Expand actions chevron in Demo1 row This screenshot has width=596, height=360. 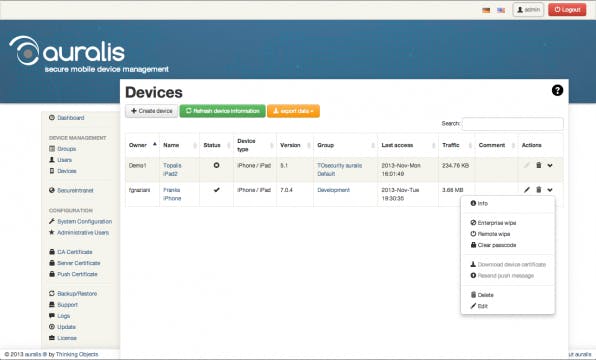(x=550, y=165)
